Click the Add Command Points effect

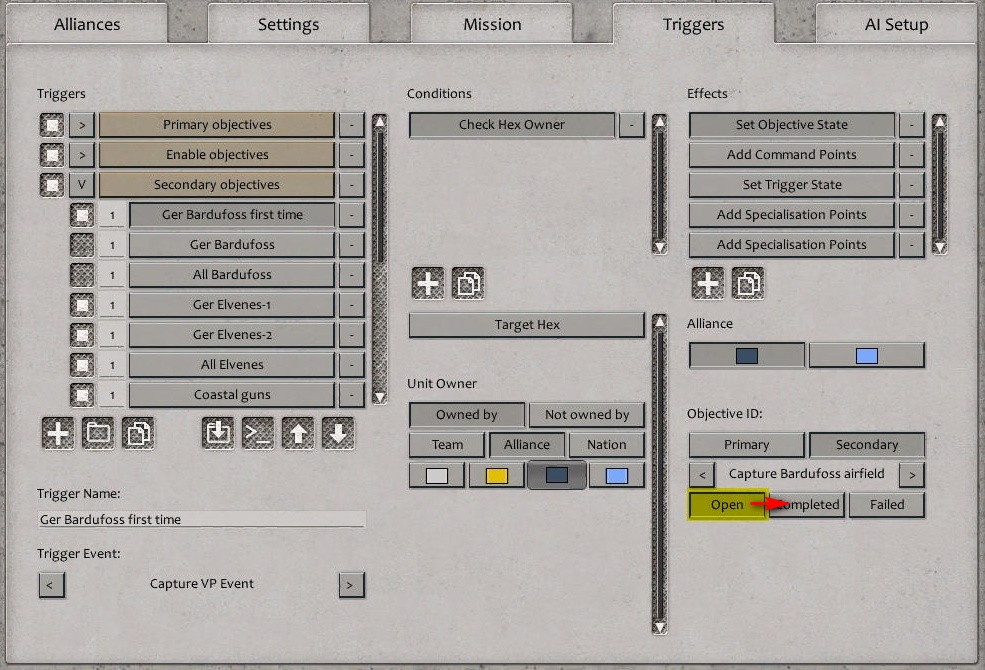tap(791, 155)
